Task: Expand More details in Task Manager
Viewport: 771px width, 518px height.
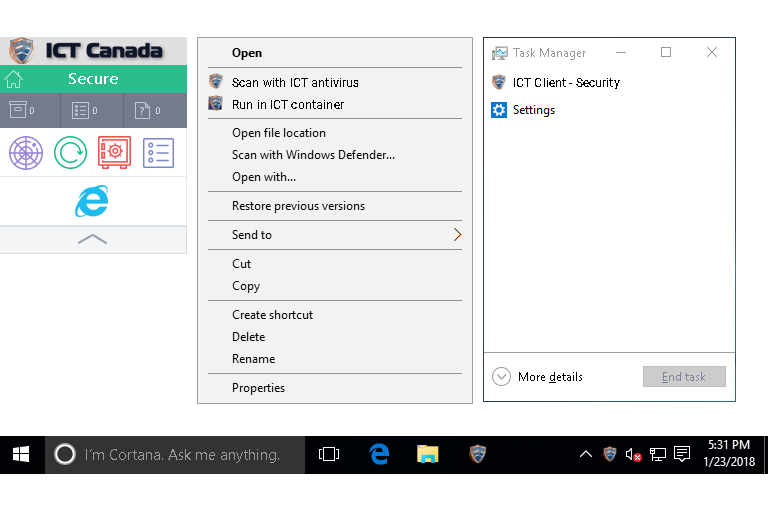Action: coord(539,377)
